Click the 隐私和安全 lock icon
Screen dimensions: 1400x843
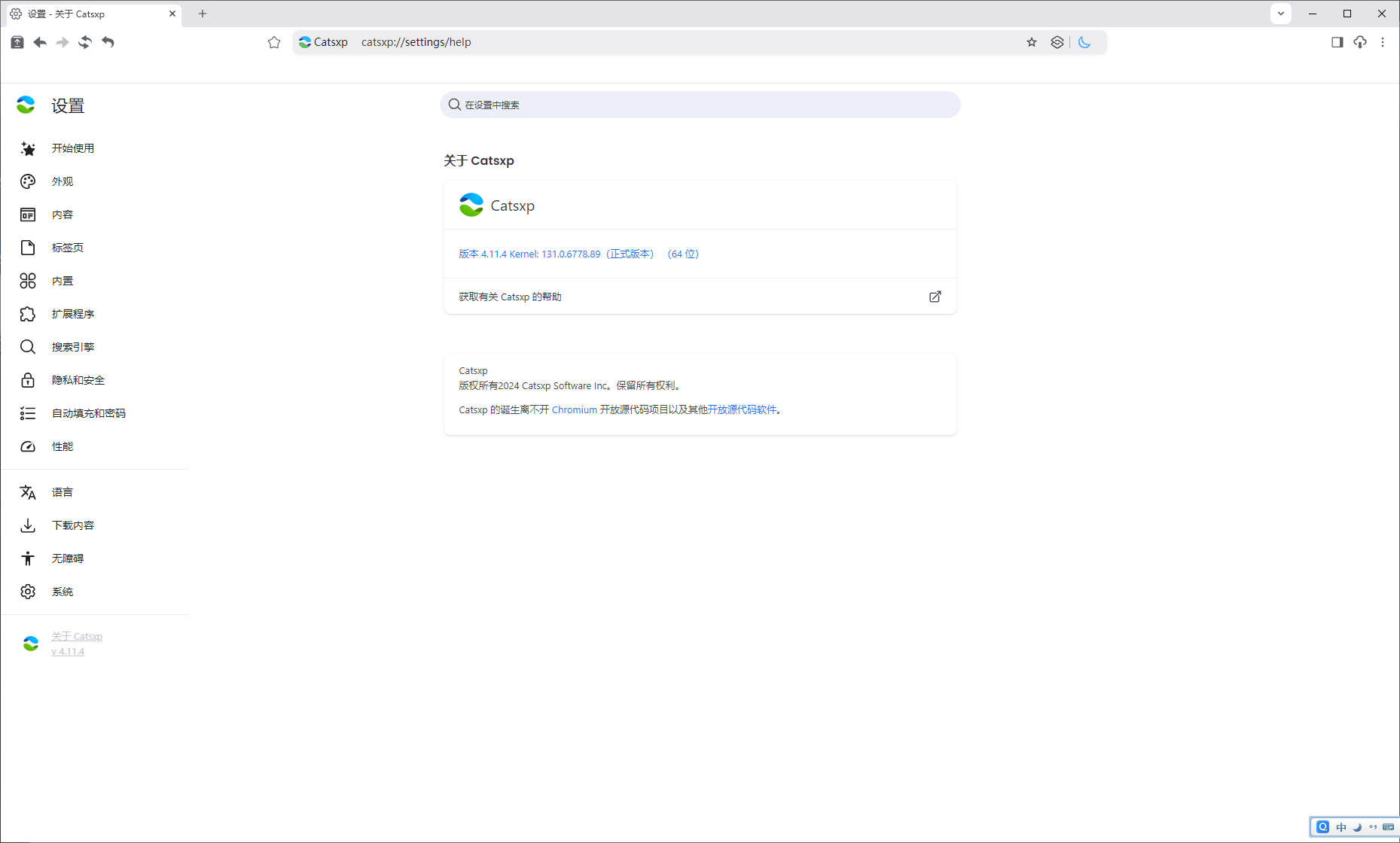pyautogui.click(x=28, y=380)
